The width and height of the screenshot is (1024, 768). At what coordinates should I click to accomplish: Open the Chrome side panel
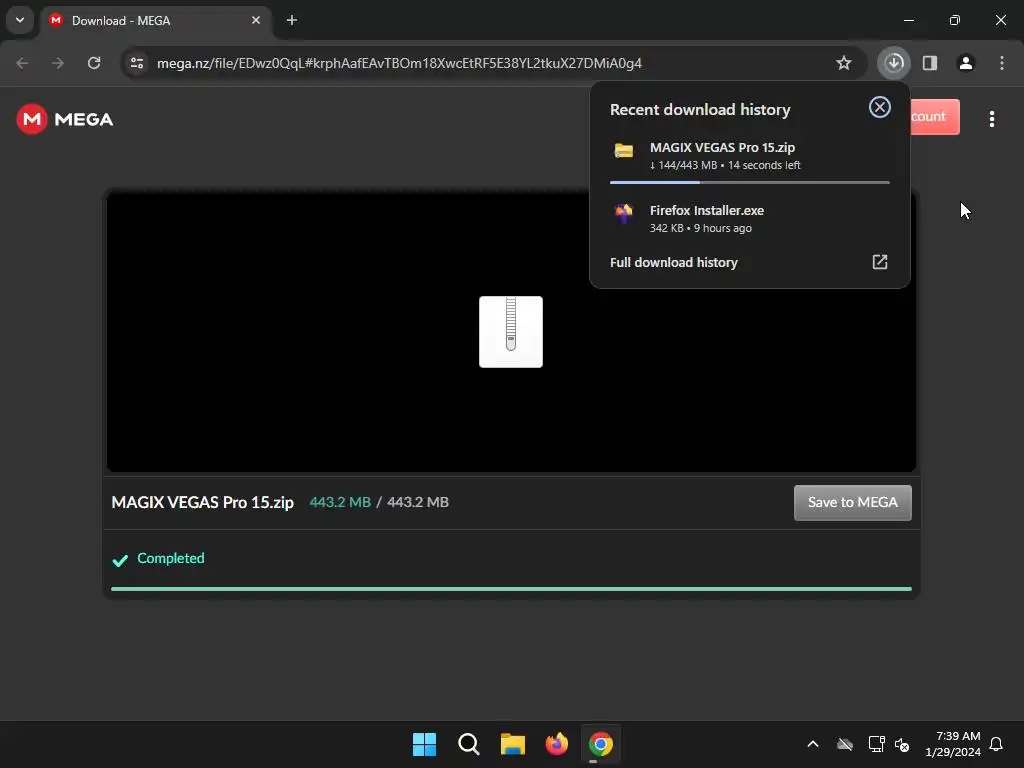[930, 63]
